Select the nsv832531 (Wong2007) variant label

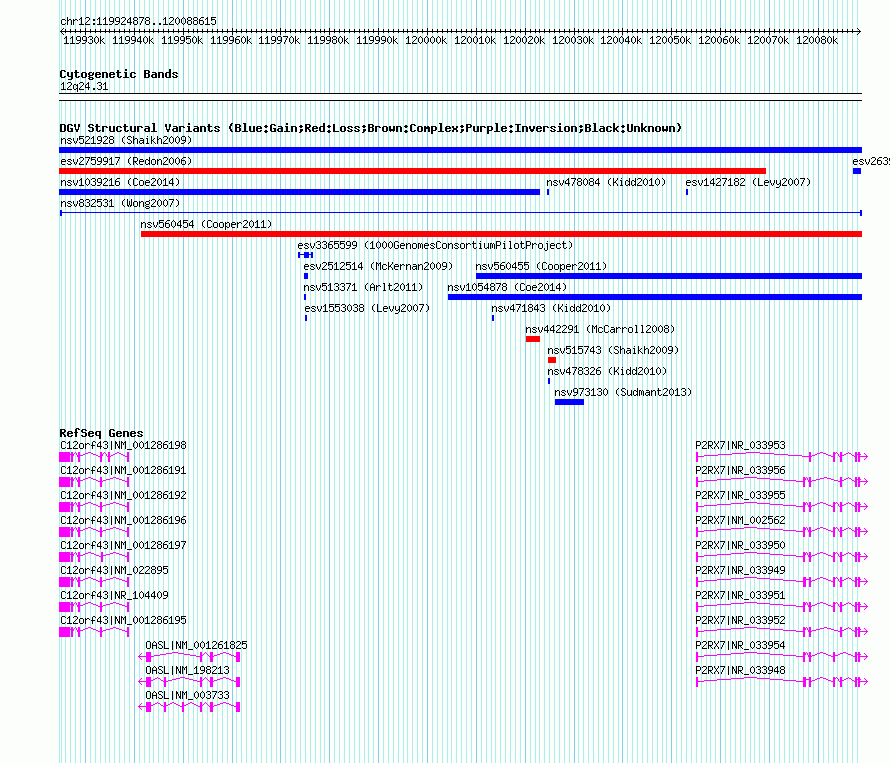coord(120,203)
